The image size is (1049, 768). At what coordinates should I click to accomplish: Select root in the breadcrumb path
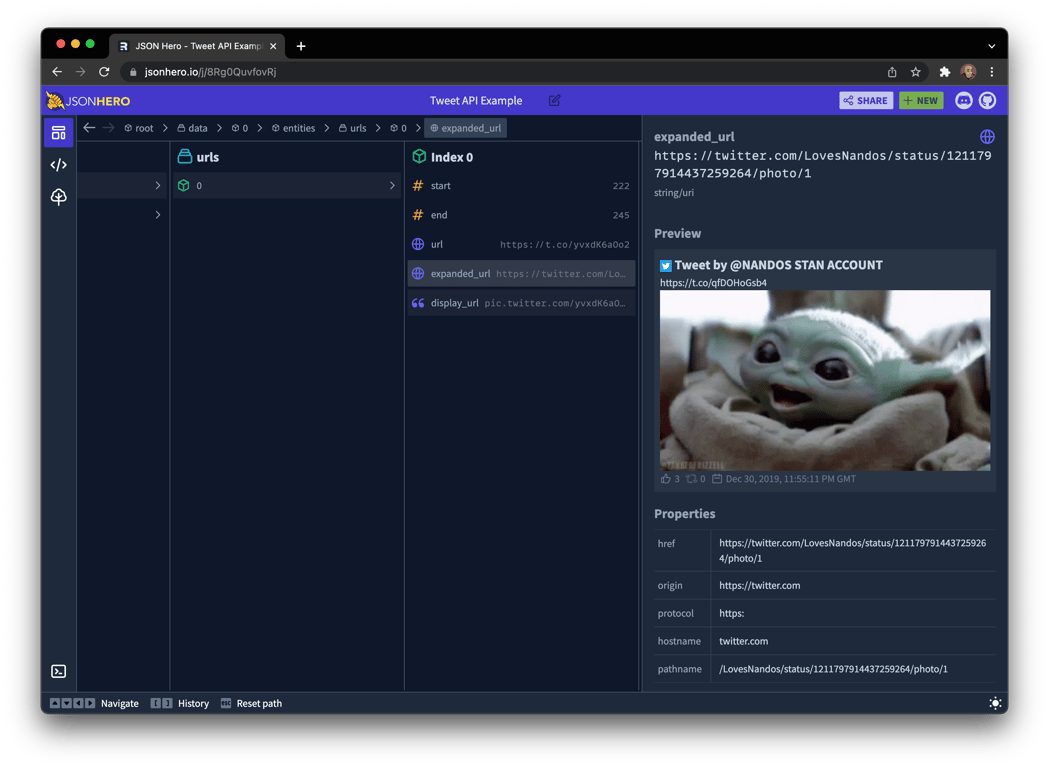(x=138, y=128)
